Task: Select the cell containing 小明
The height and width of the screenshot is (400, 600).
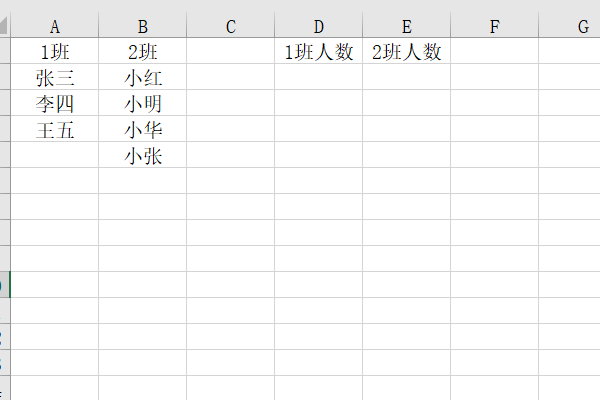Action: point(142,104)
